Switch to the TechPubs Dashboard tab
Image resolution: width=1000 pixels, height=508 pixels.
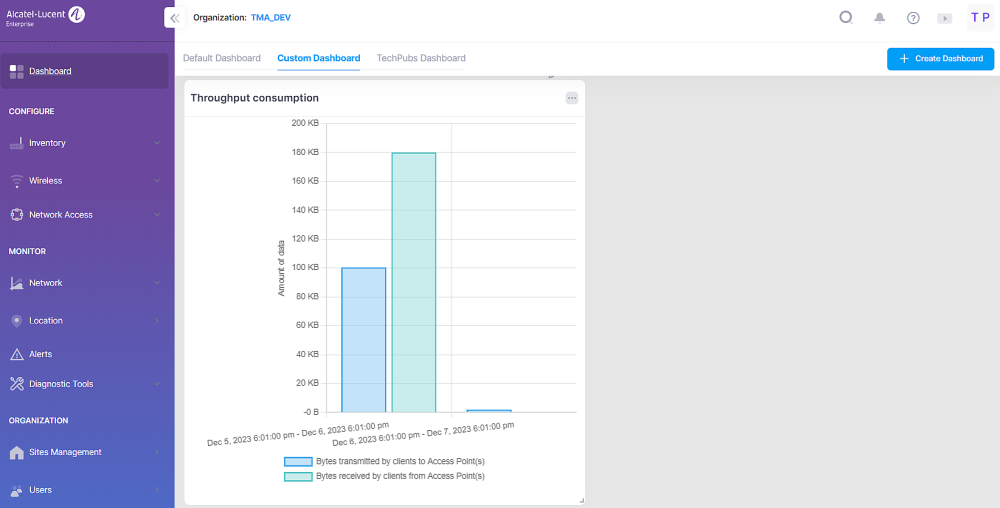[421, 58]
